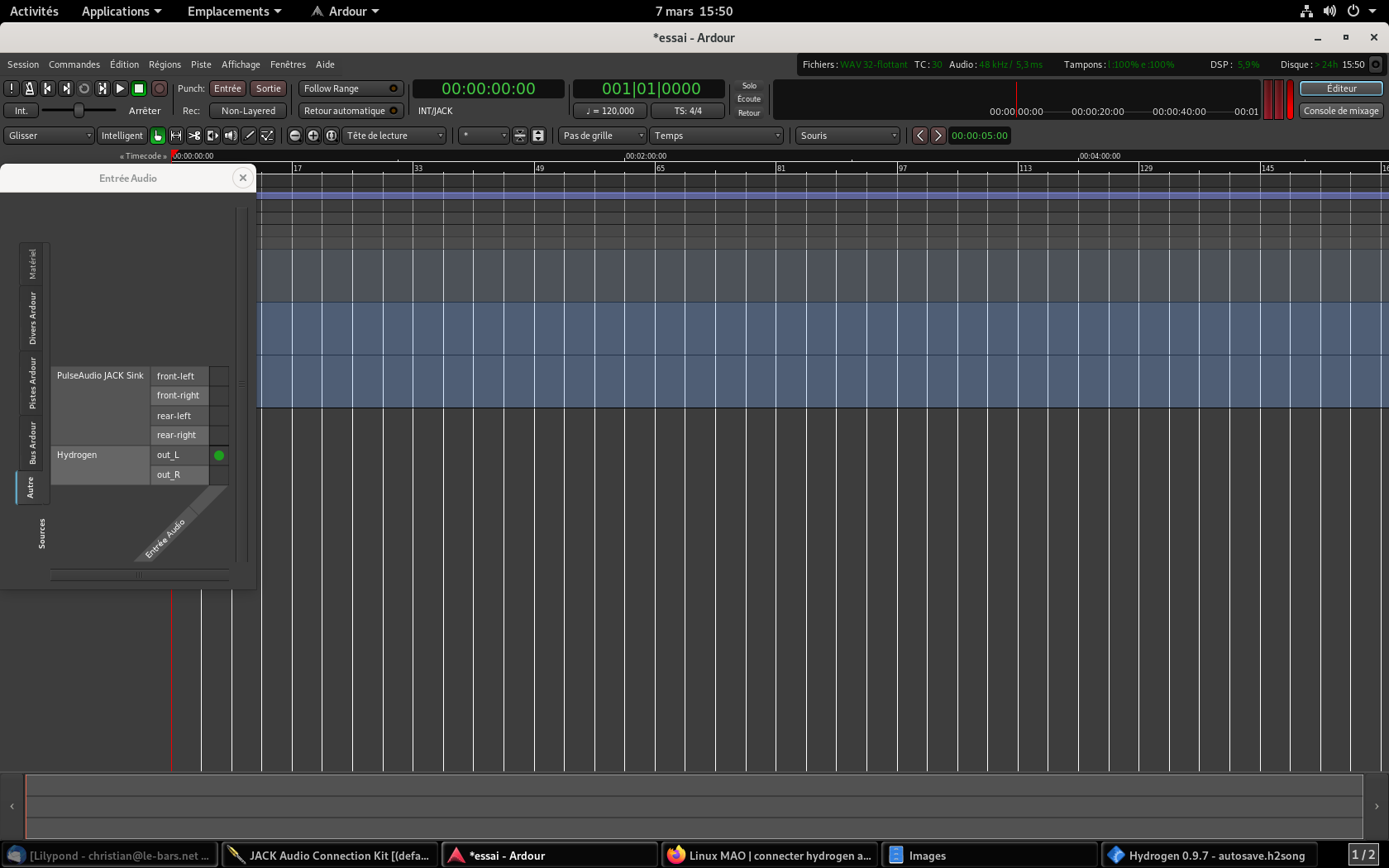1389x868 pixels.
Task: Open the Commandes menu
Action: pos(74,64)
